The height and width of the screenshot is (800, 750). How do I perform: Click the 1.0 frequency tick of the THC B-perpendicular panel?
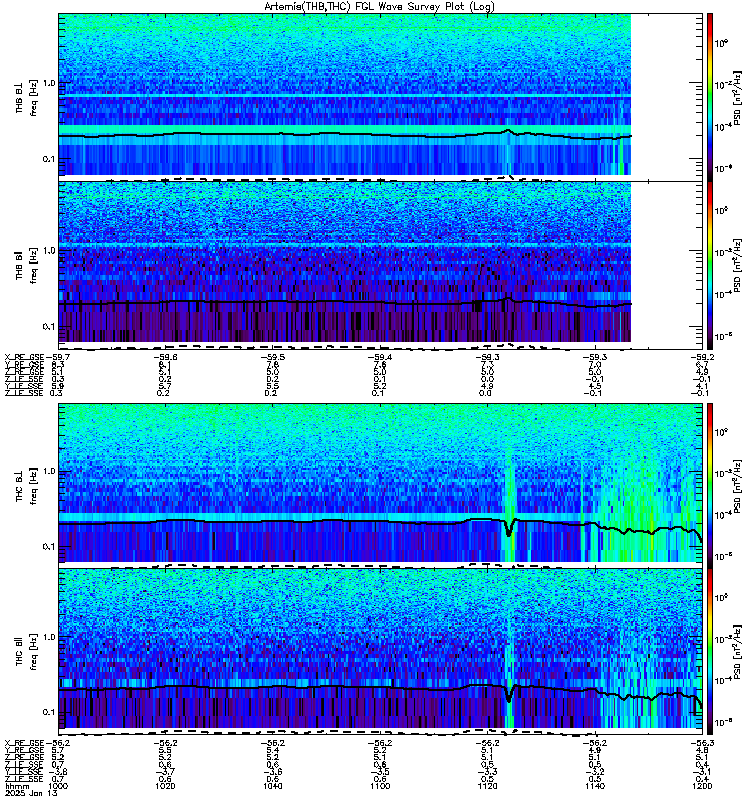click(x=49, y=471)
